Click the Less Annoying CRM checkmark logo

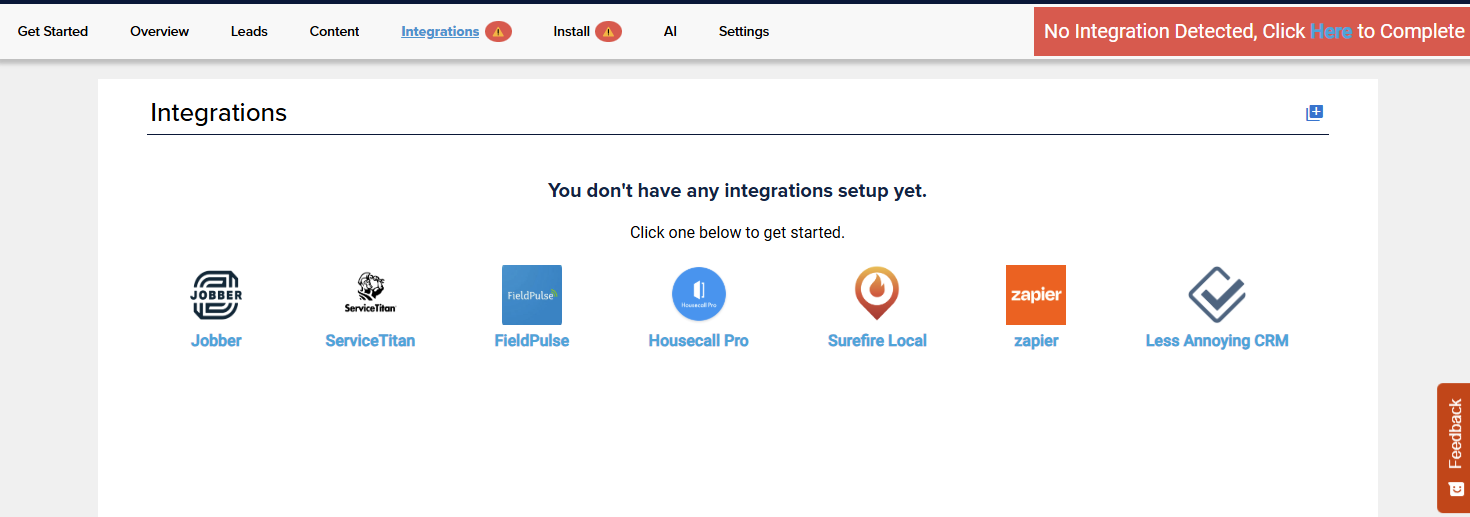click(x=1217, y=294)
